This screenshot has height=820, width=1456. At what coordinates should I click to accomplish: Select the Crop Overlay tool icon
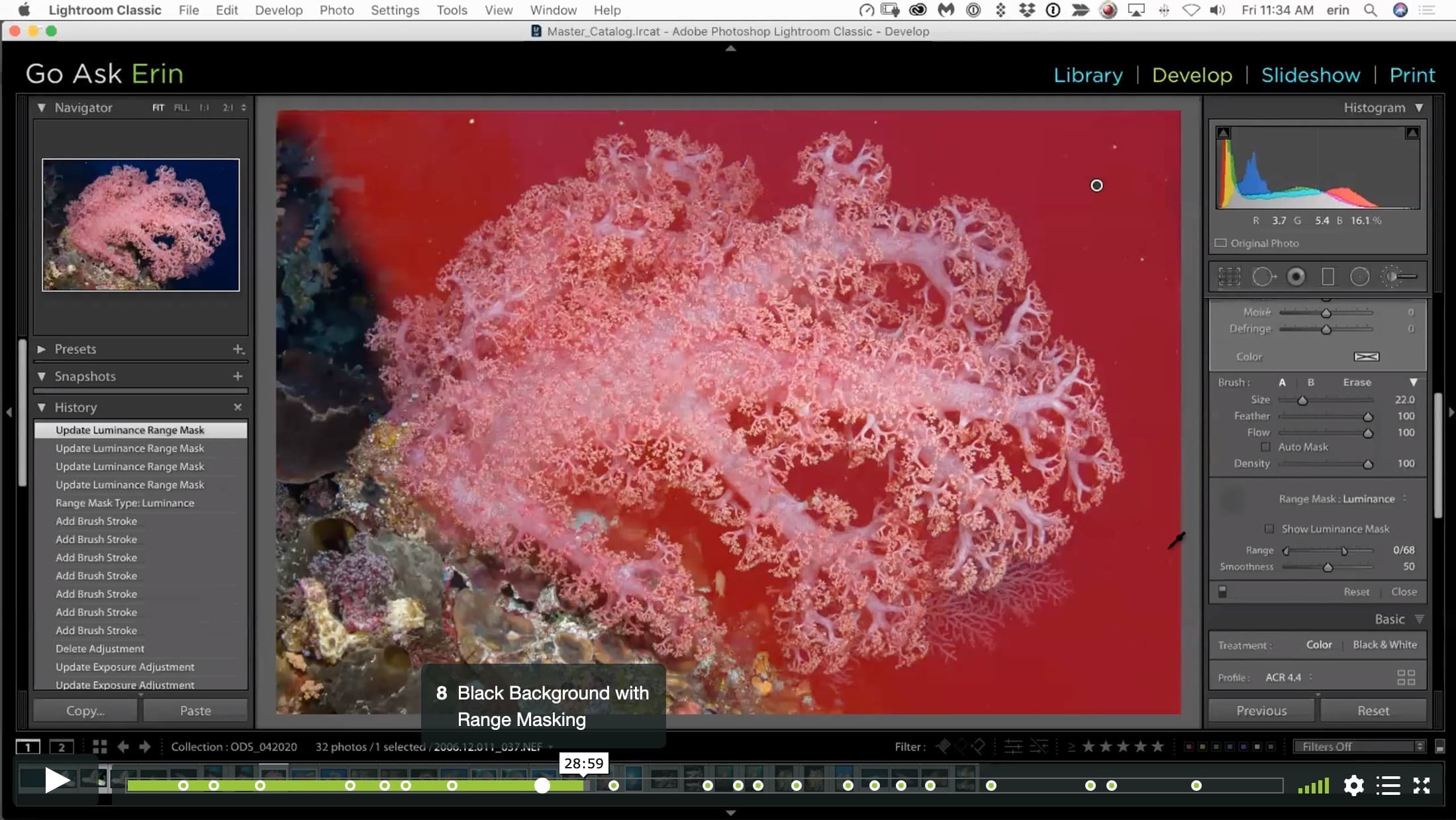1229,276
